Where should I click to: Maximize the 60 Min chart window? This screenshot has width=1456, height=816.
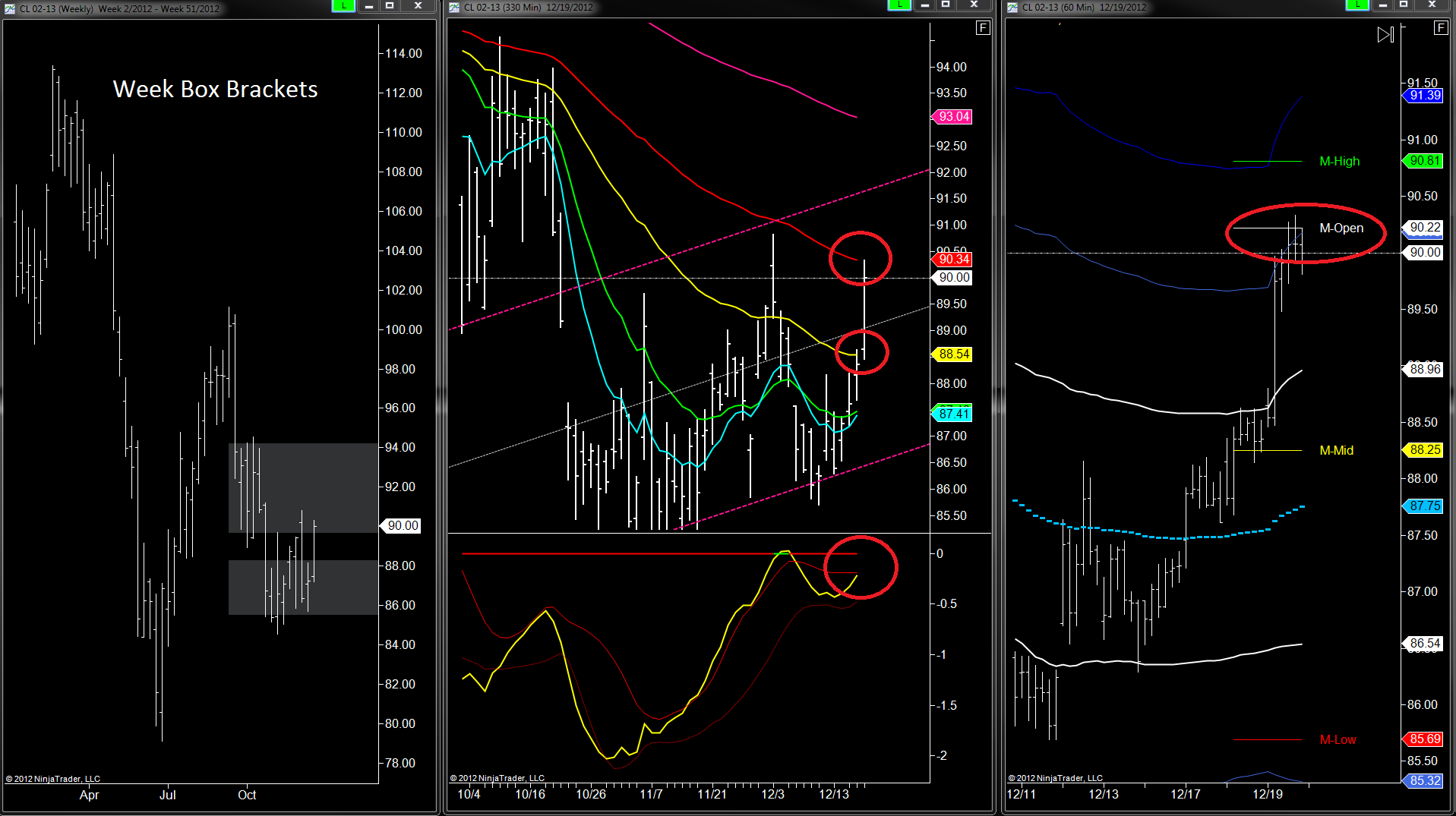click(x=1404, y=5)
